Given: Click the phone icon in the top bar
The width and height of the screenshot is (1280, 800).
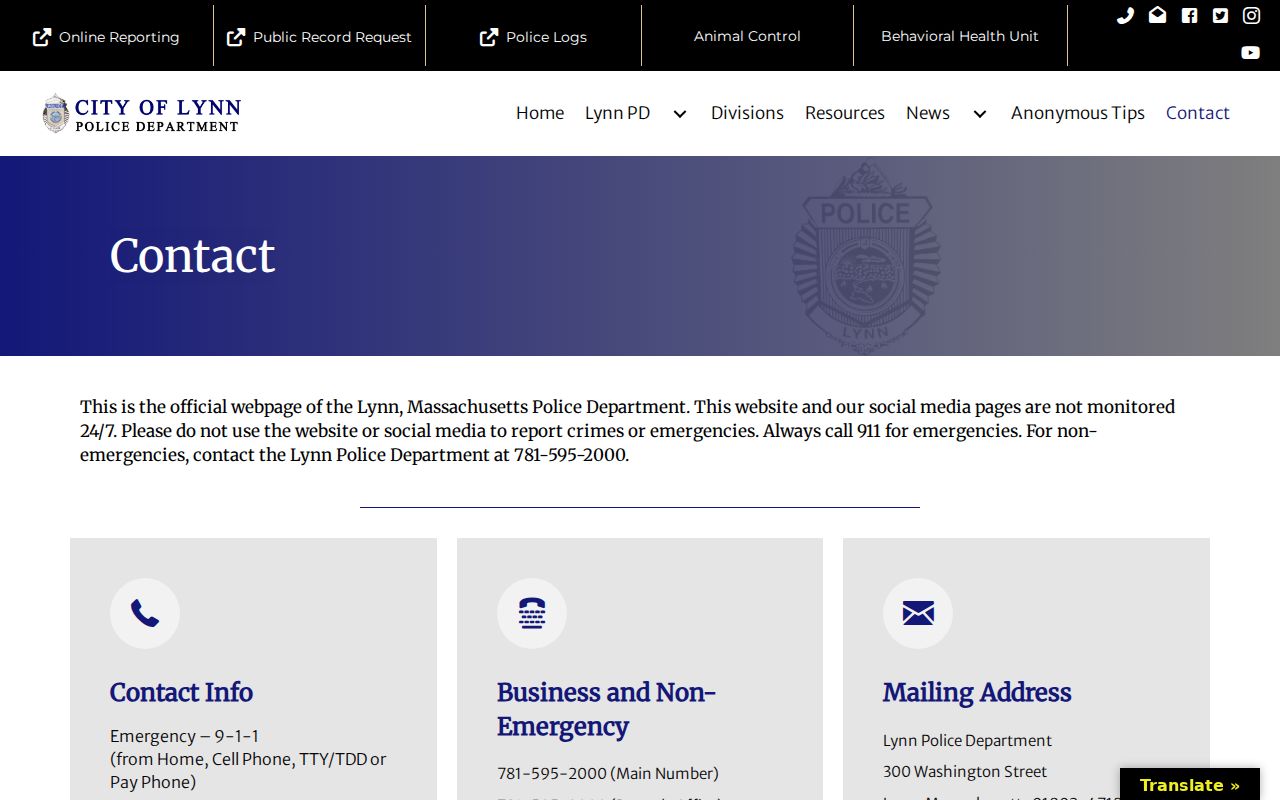Looking at the screenshot, I should pos(1126,15).
